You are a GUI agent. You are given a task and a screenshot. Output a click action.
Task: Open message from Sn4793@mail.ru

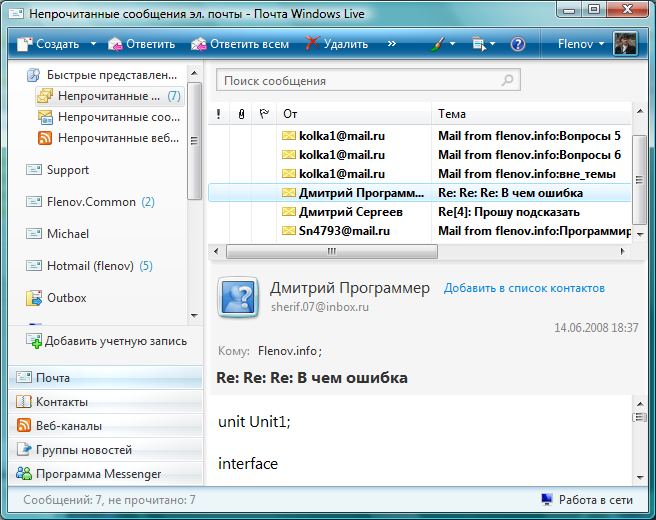pyautogui.click(x=420, y=231)
